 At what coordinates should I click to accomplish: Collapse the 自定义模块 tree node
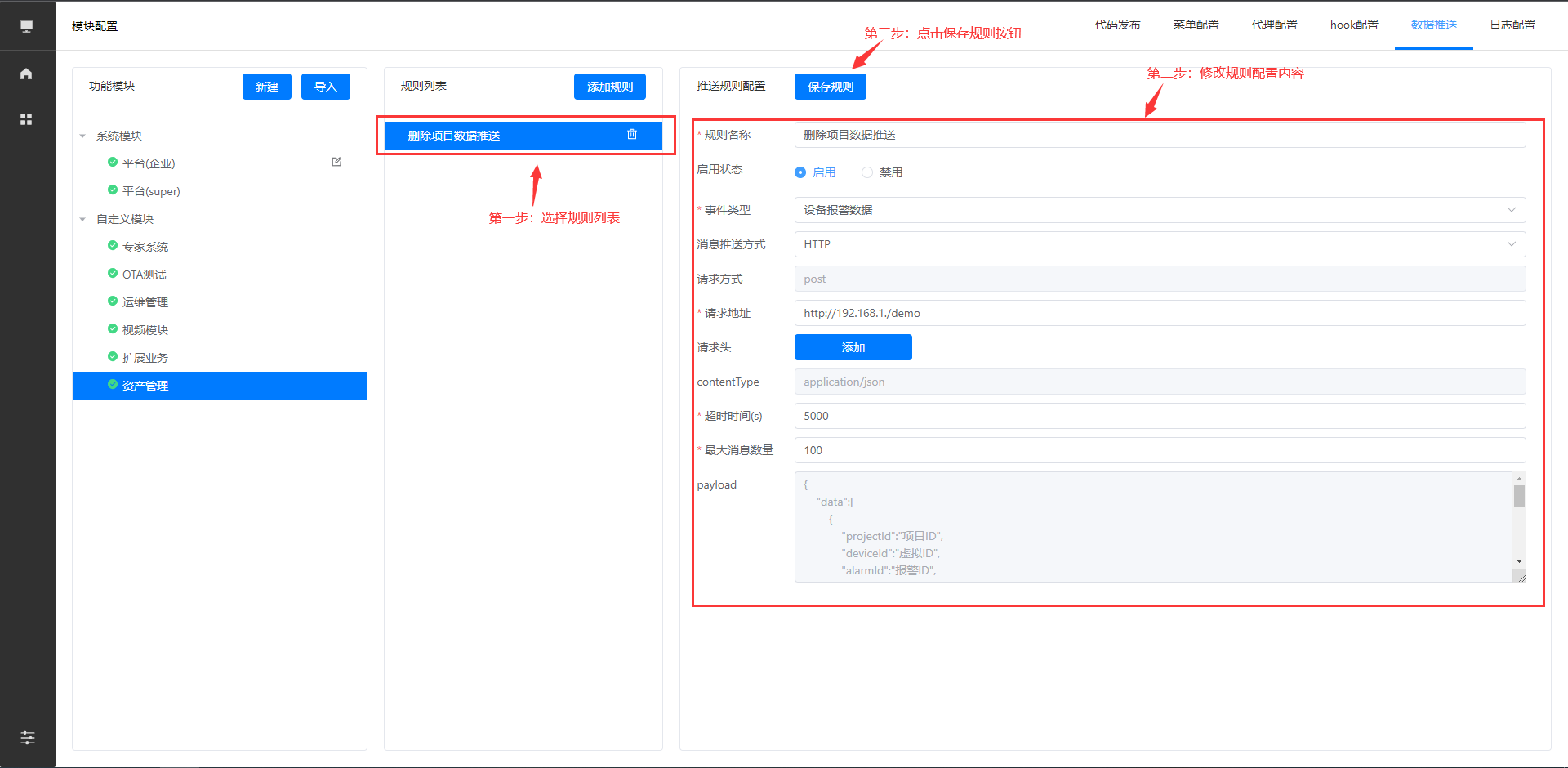coord(82,219)
